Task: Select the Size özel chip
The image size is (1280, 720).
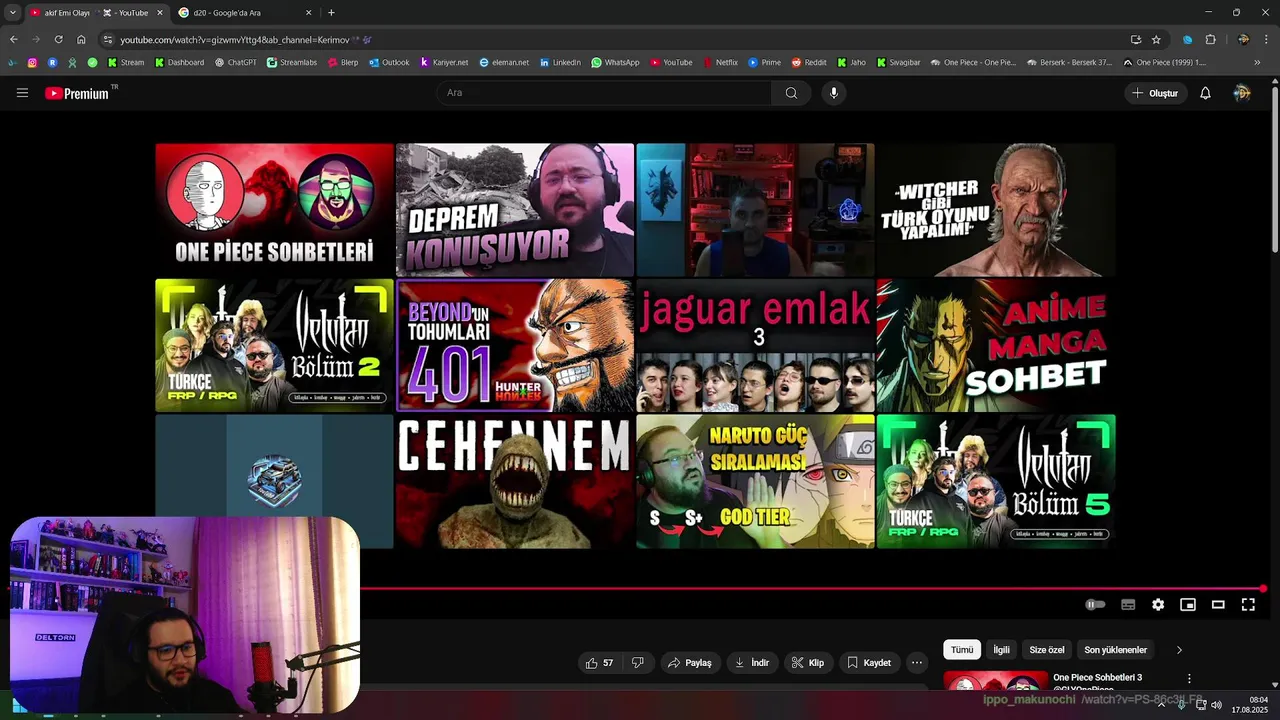Action: 1047,650
